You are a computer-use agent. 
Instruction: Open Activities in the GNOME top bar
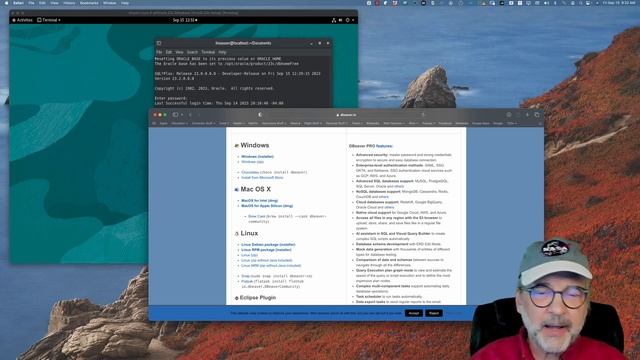22,20
